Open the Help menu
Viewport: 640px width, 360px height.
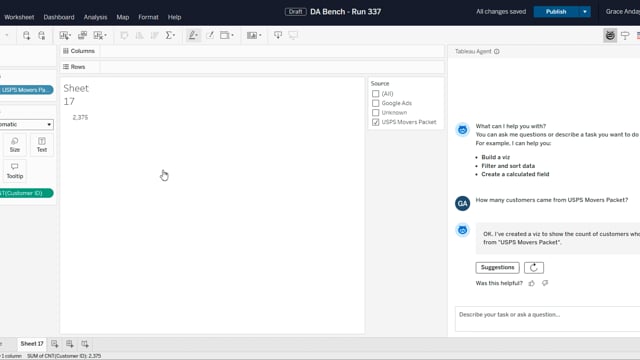point(174,17)
